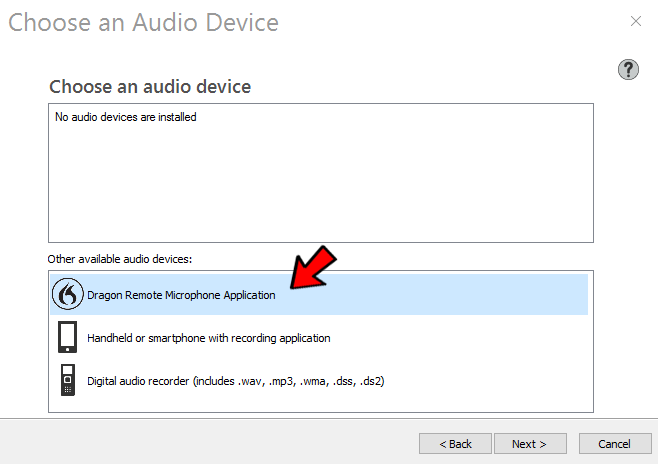Click the smartphone device icon
658x464 pixels.
click(67, 338)
